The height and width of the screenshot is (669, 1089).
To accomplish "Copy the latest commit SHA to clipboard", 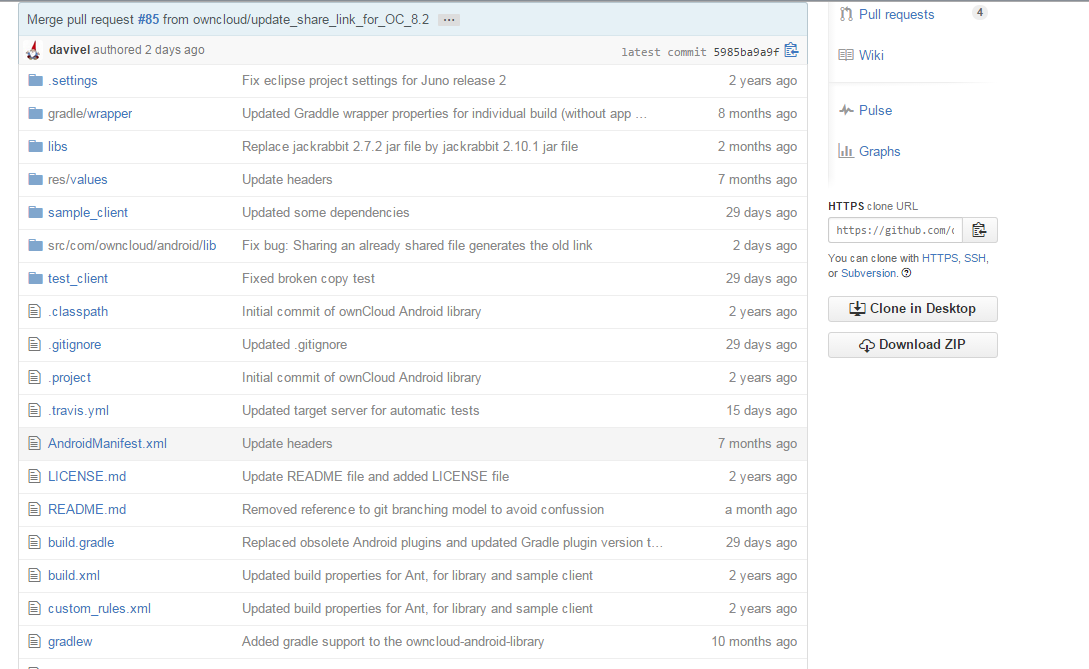I will point(791,50).
